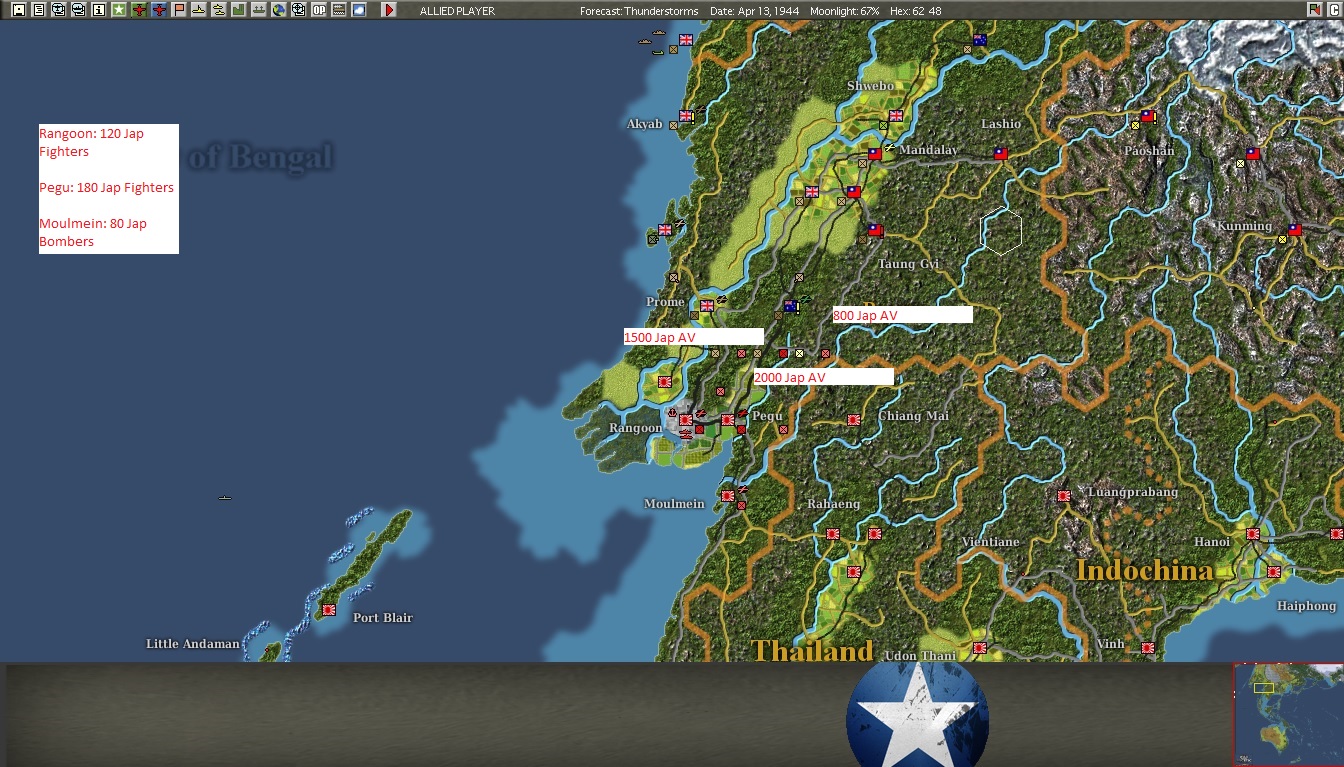This screenshot has height=767, width=1344.
Task: Select the Chinese flag unit at Mandalay
Action: tap(875, 154)
